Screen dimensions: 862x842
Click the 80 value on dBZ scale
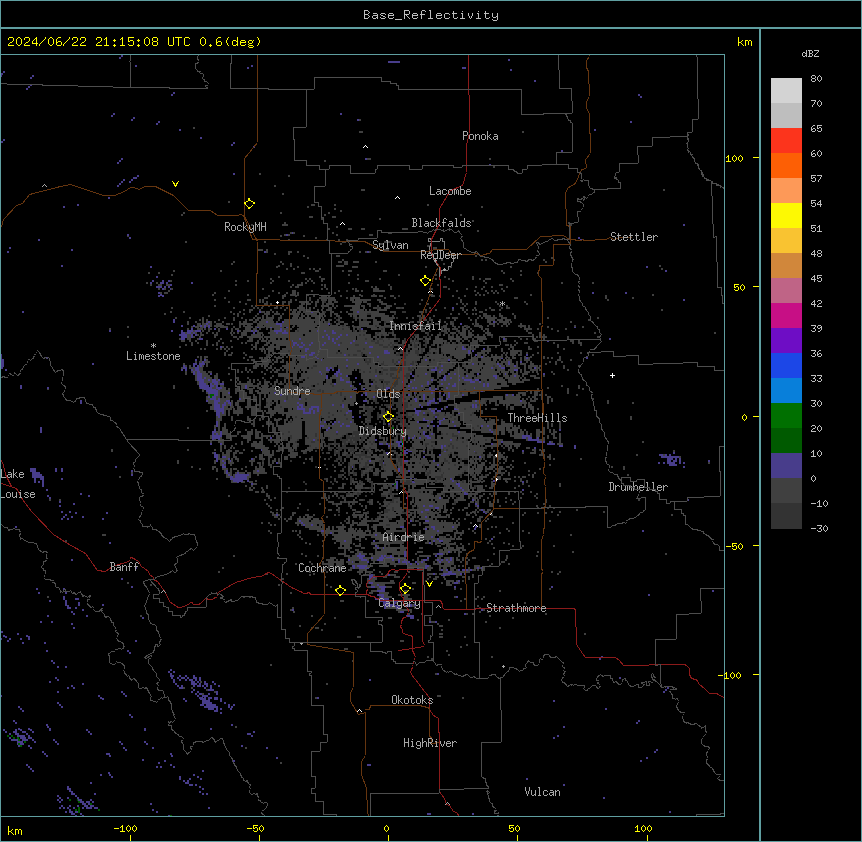pos(816,79)
